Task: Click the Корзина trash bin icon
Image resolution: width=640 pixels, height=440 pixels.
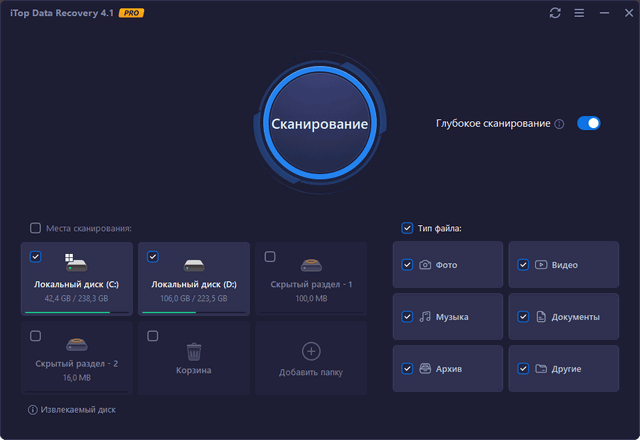Action: point(194,350)
